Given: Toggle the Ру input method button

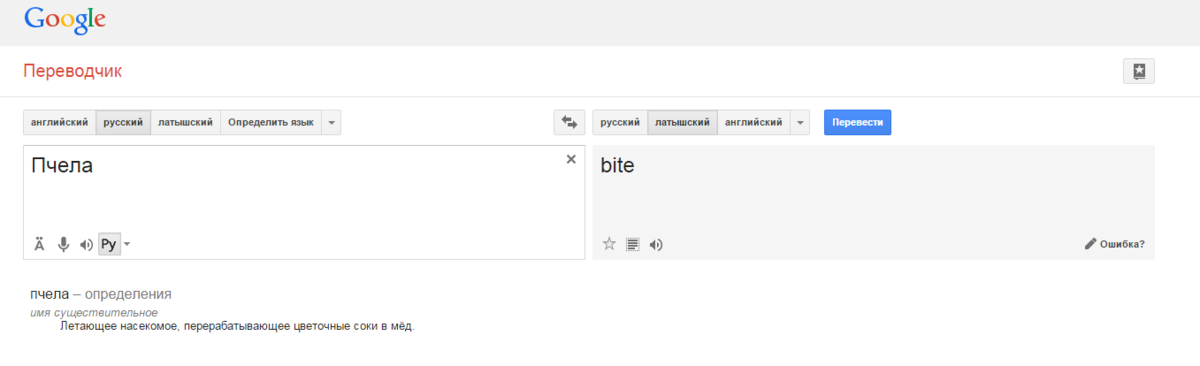Looking at the screenshot, I should [109, 244].
